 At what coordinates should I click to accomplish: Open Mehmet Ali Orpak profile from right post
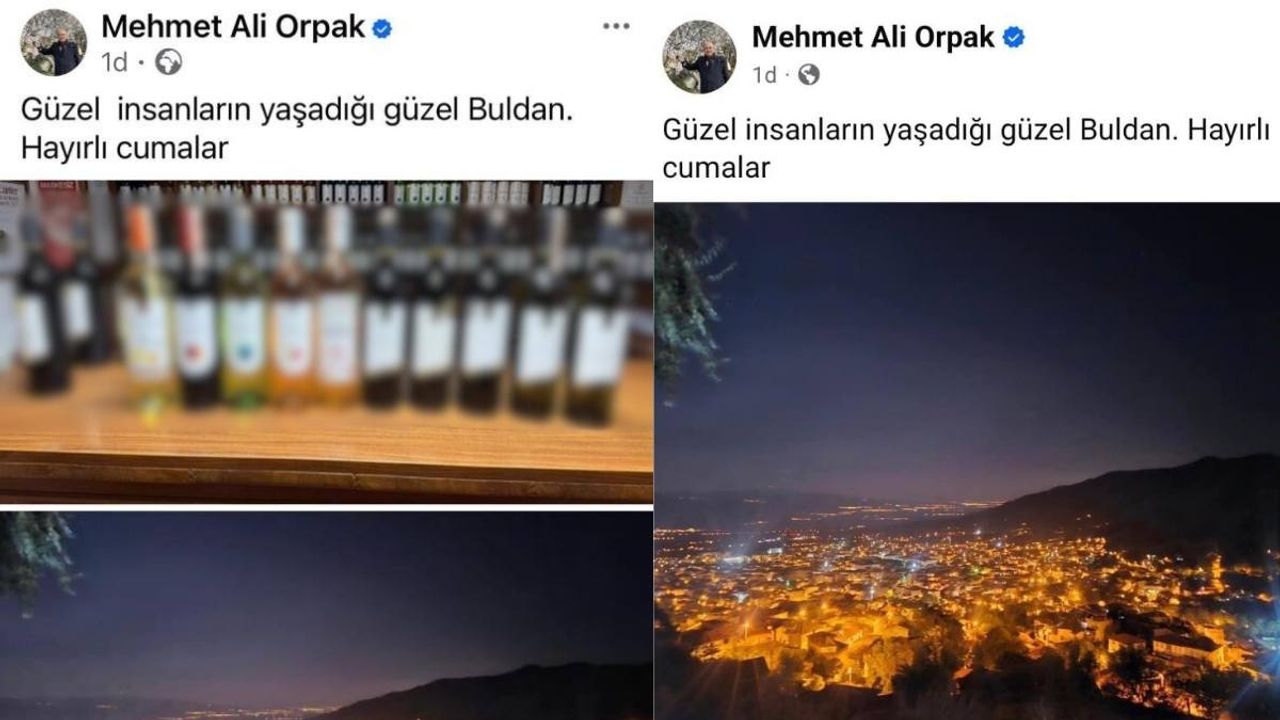tap(873, 37)
